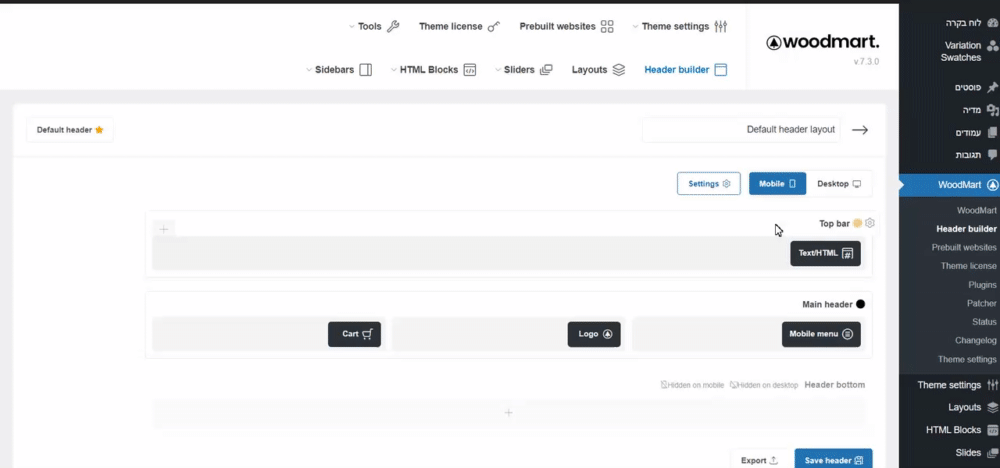Click the Theme license key icon
The height and width of the screenshot is (468, 1000).
click(x=494, y=27)
